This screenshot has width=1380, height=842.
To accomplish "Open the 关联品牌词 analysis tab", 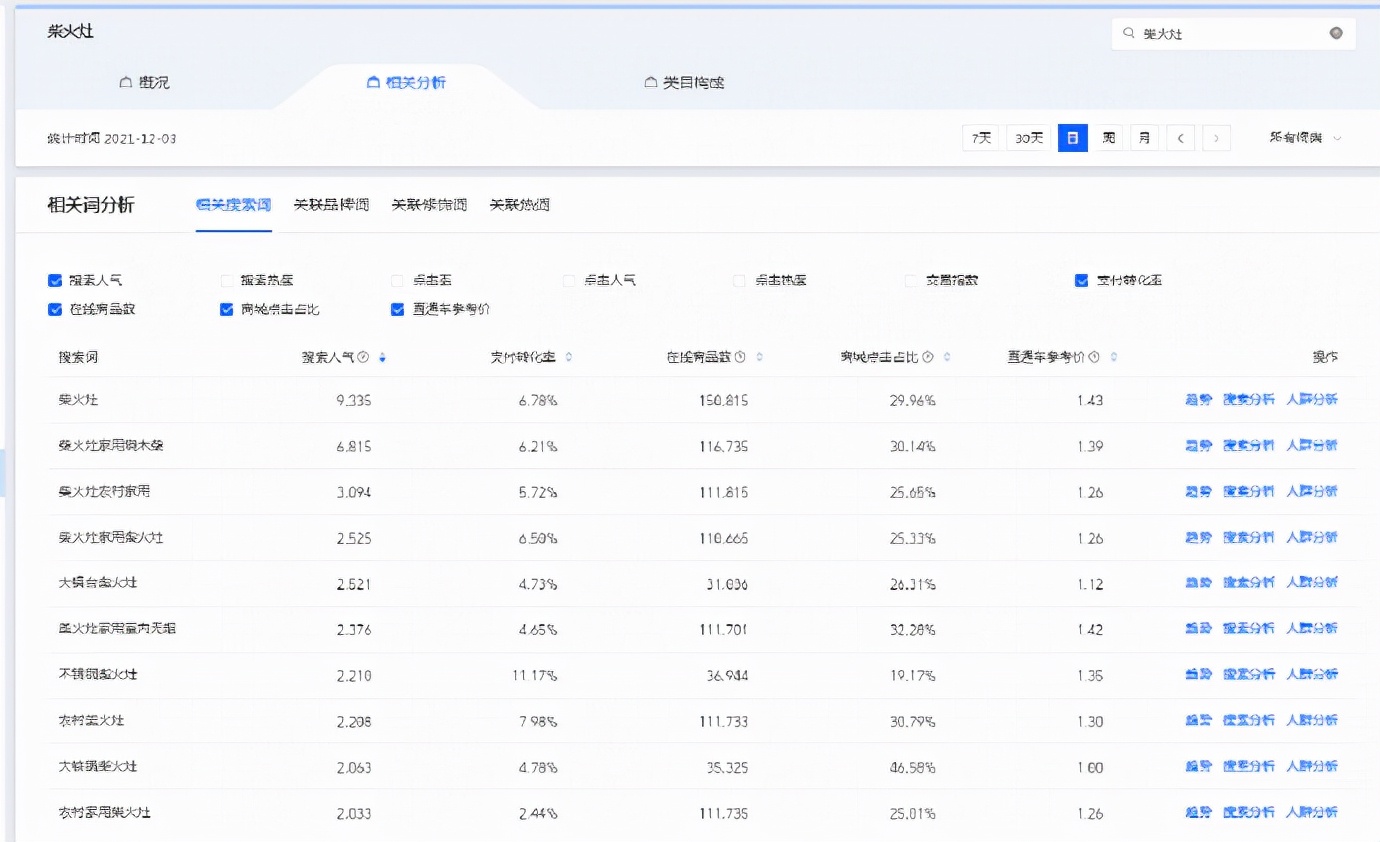I will pos(330,205).
